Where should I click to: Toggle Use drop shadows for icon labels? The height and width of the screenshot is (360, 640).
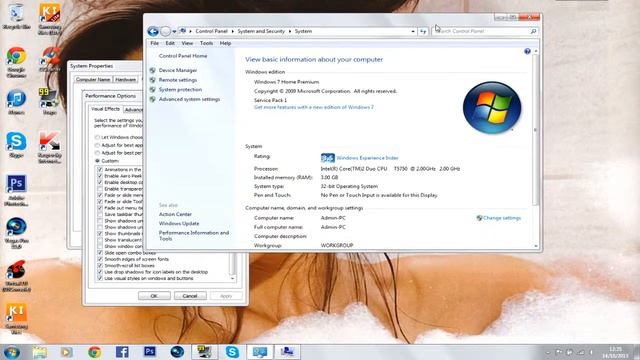100,272
